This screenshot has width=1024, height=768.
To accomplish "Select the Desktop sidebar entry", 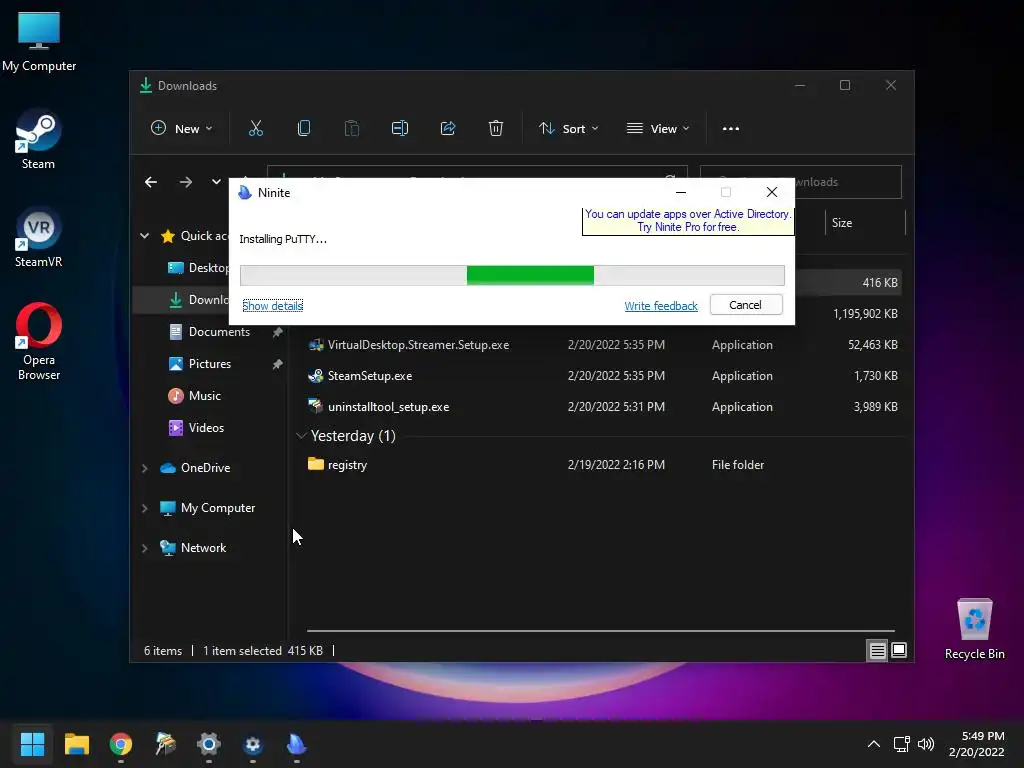I will [199, 268].
